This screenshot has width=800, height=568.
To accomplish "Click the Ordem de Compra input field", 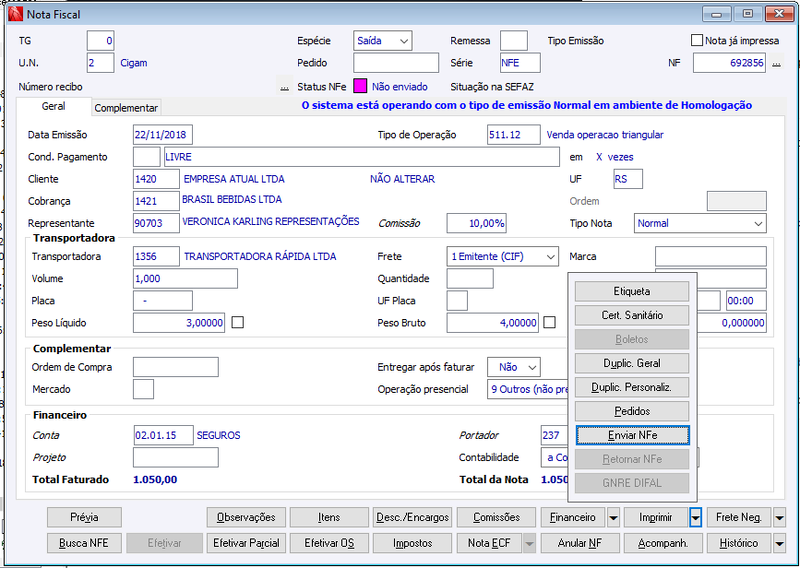I will [176, 367].
